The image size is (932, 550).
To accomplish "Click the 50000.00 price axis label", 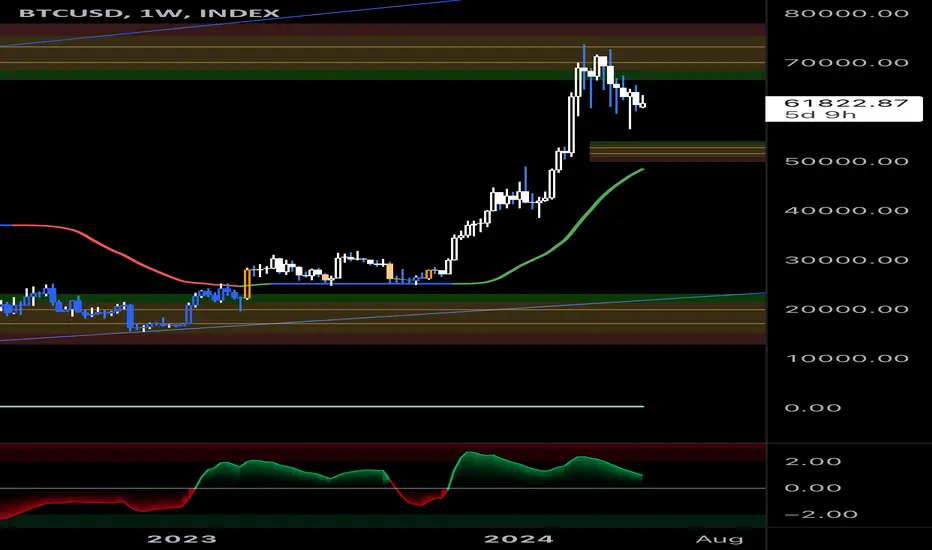I will click(846, 161).
